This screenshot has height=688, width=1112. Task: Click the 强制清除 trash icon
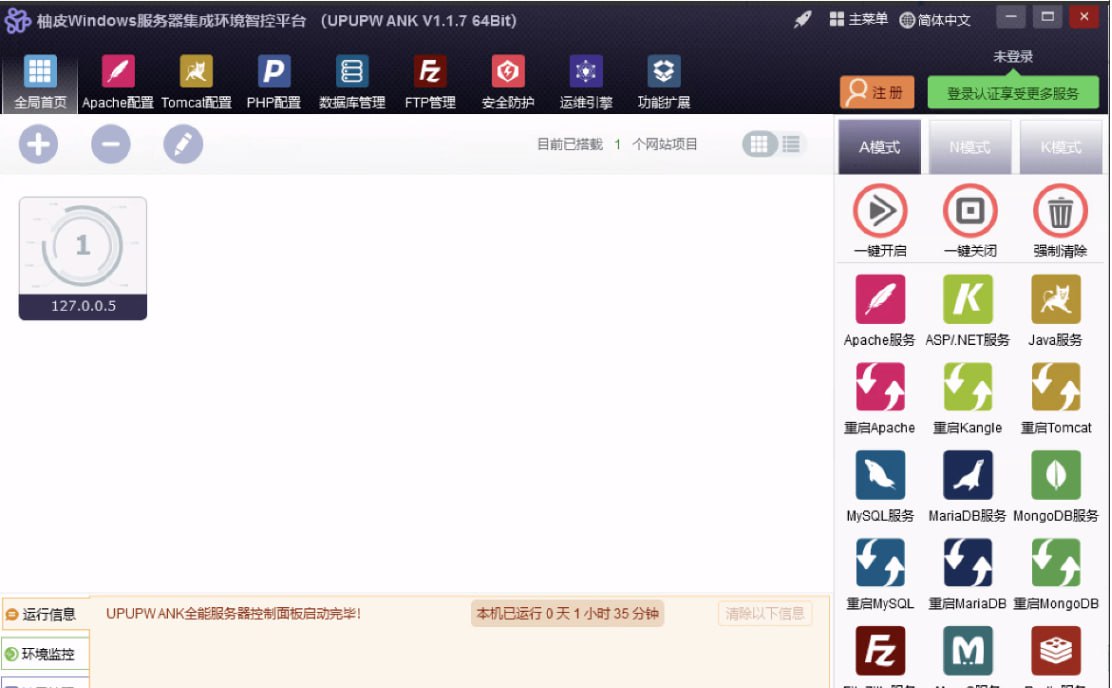tap(1059, 211)
